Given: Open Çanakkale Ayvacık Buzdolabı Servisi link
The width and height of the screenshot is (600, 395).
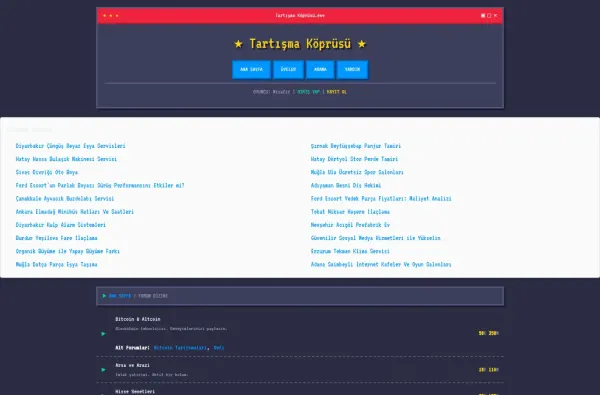Looking at the screenshot, I should 65,199.
